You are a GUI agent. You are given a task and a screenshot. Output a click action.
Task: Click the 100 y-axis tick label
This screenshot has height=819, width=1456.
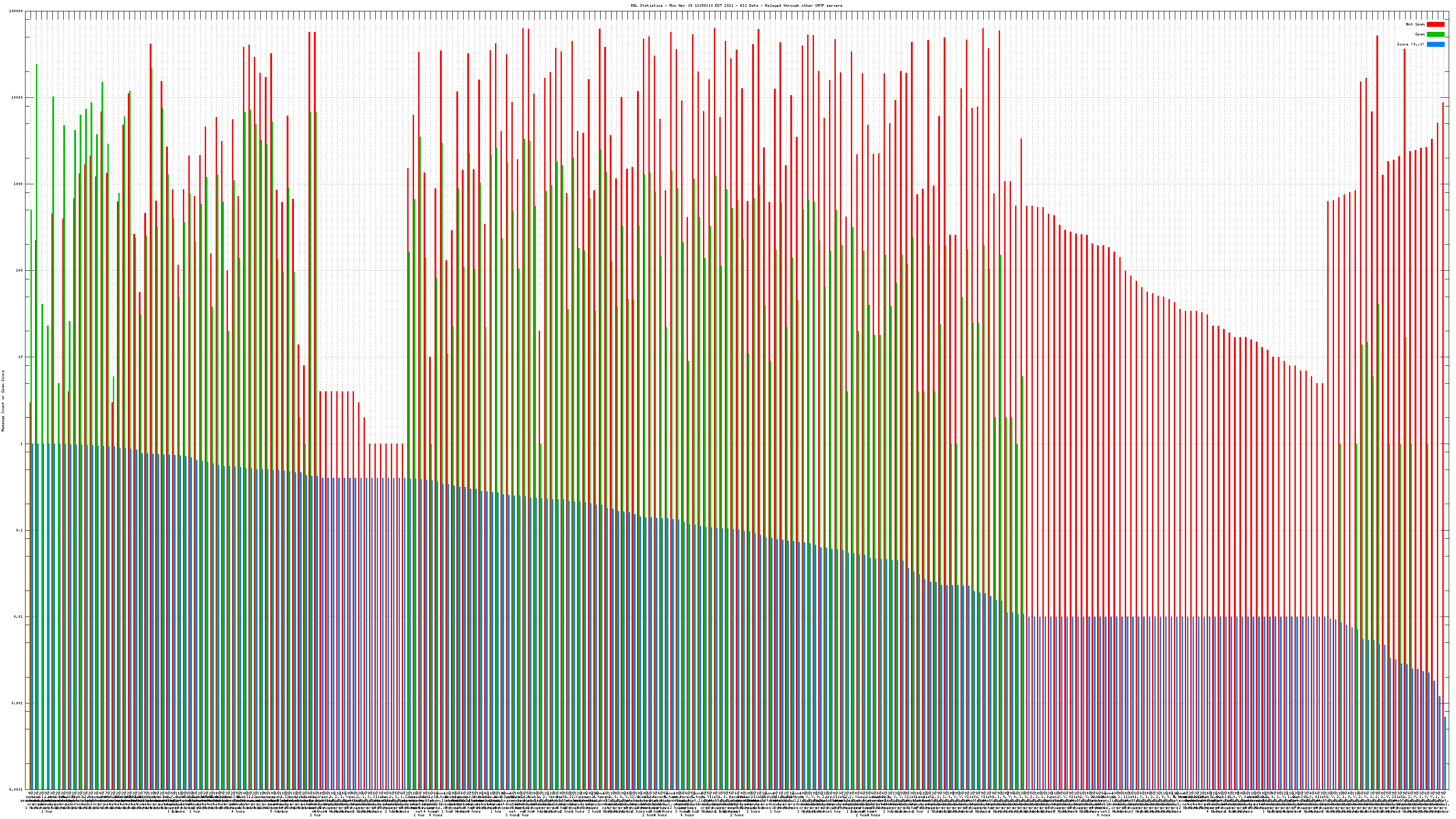click(20, 271)
